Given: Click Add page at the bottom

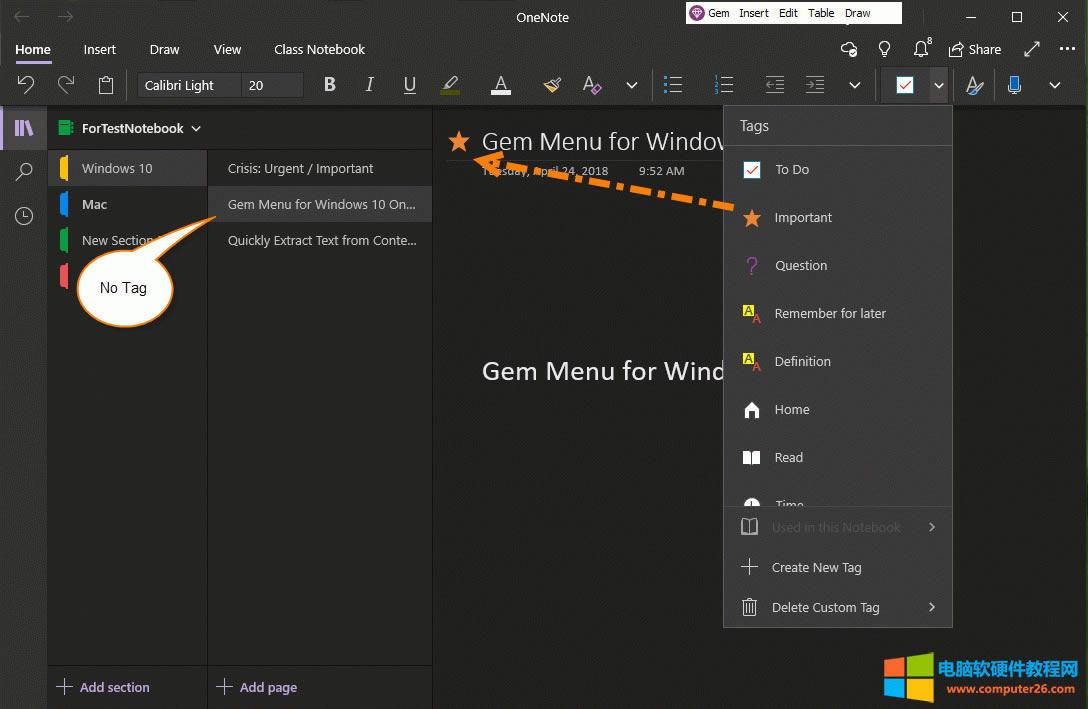Looking at the screenshot, I should [x=257, y=687].
